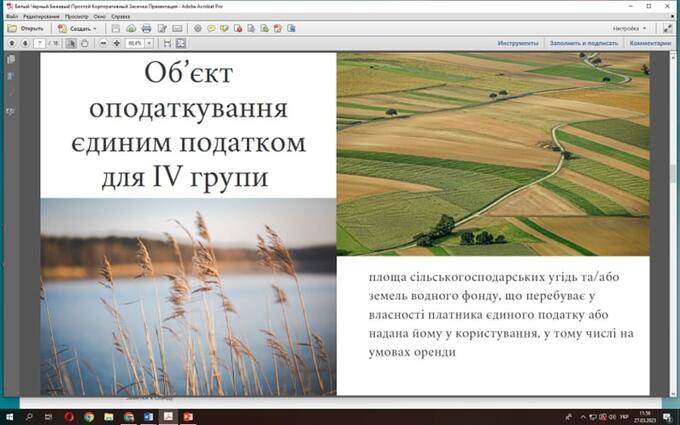The height and width of the screenshot is (425, 680).
Task: Open the Инструменты panel
Action: click(518, 43)
